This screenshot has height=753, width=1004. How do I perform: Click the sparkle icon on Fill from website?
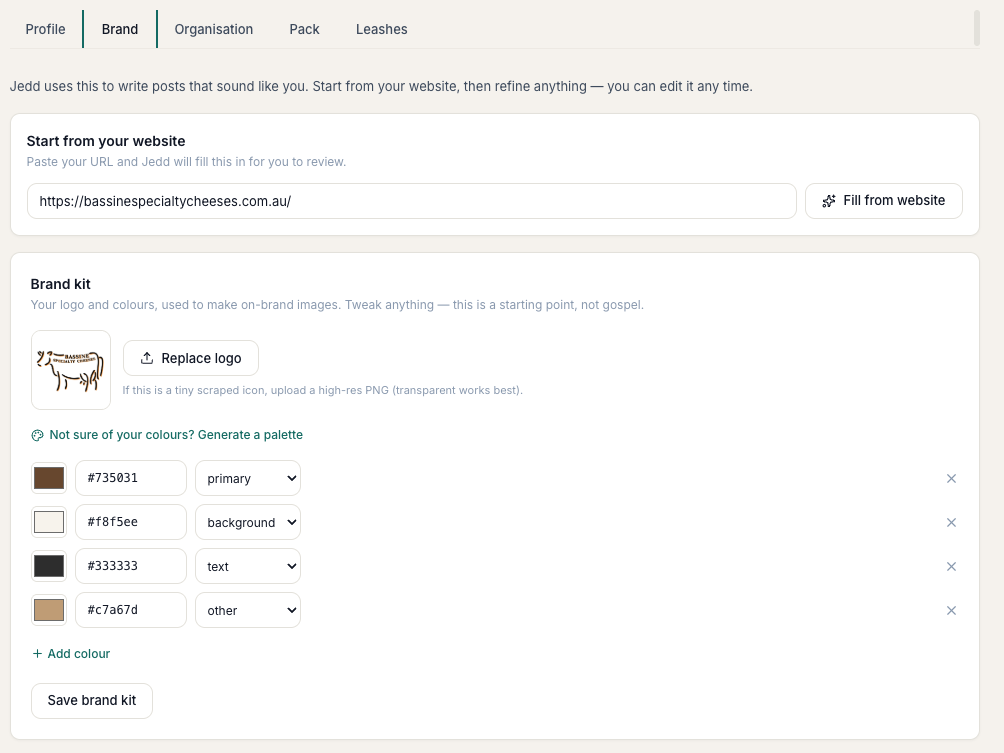pos(829,201)
